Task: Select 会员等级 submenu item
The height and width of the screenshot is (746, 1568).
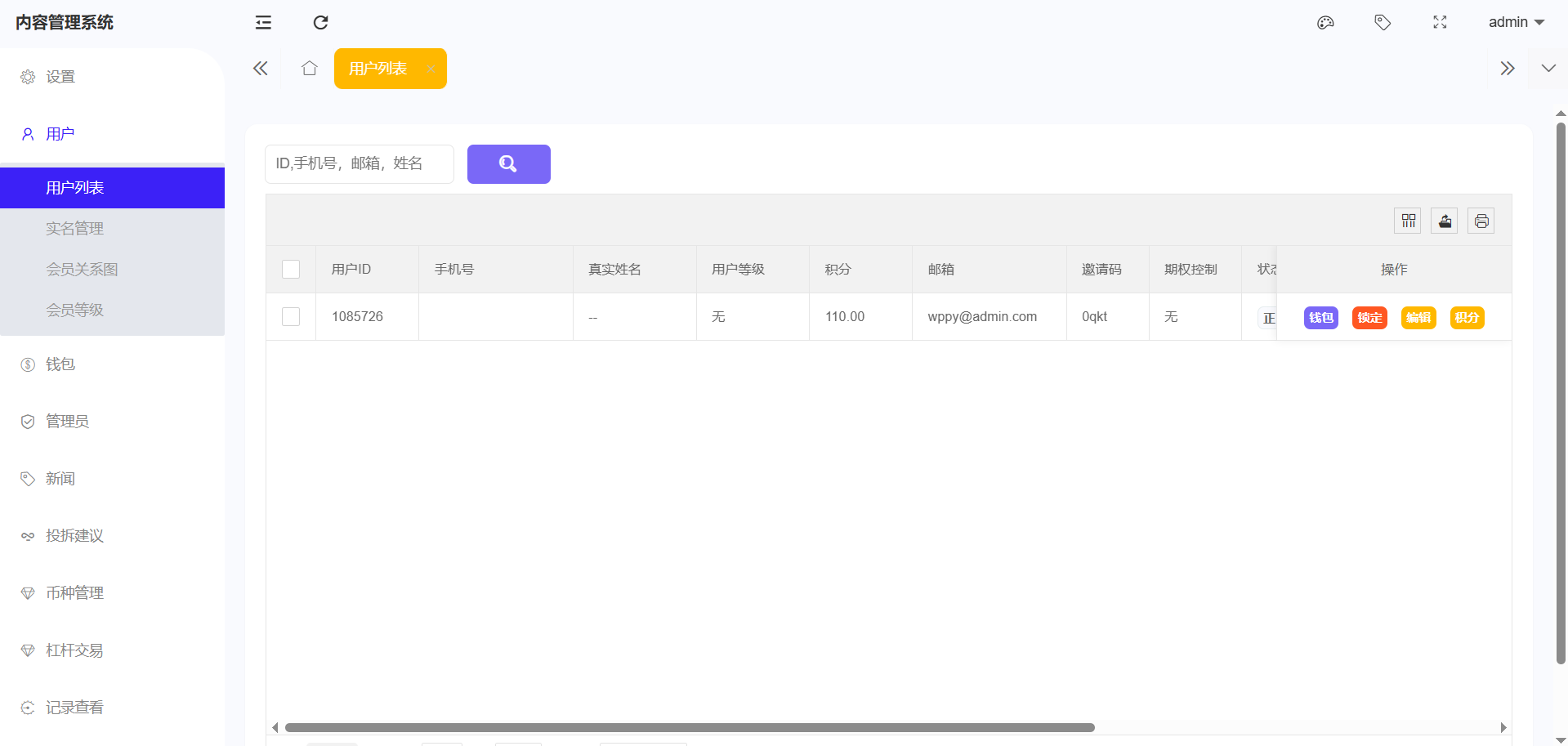Action: click(x=74, y=310)
